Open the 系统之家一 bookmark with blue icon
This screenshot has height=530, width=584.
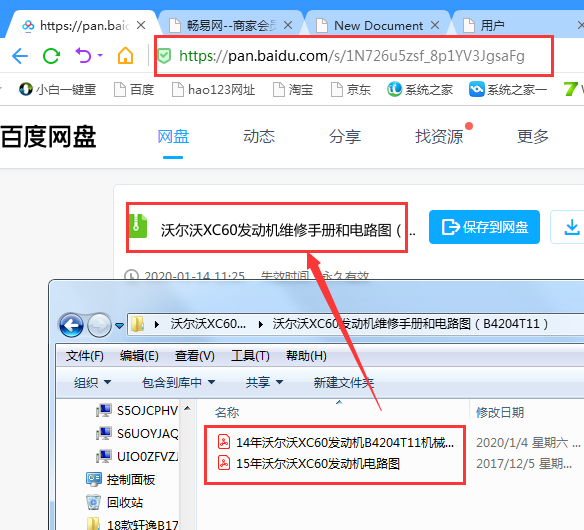pos(508,90)
